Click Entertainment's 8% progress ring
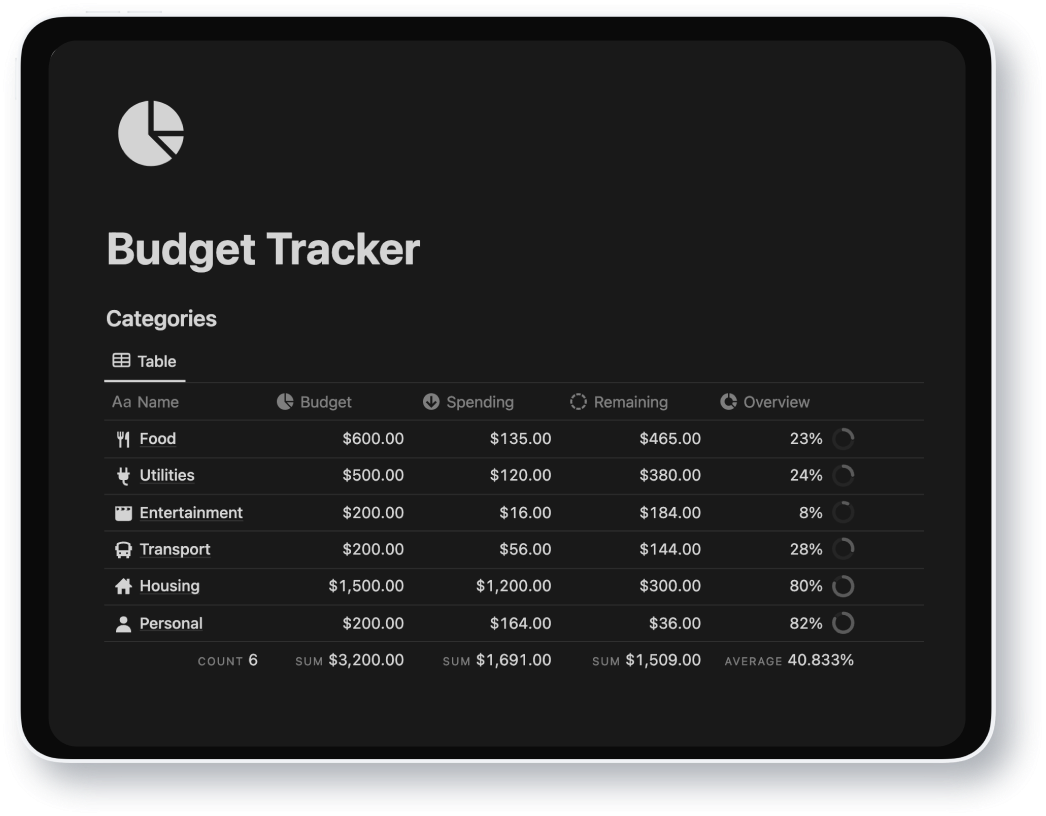This screenshot has height=816, width=1046. click(x=843, y=512)
